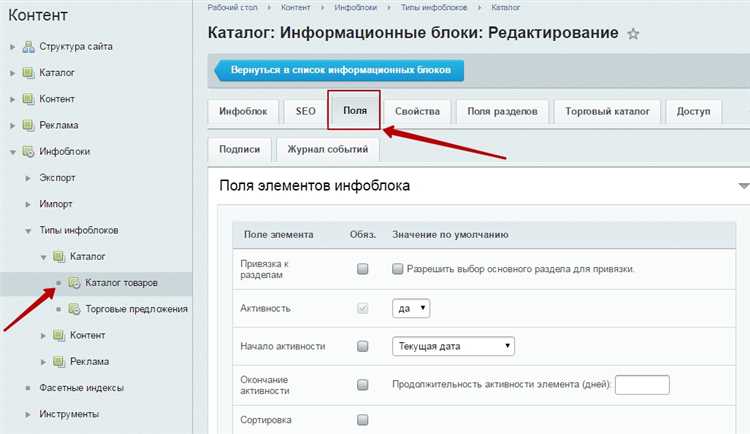The image size is (750, 434).
Task: Toggle required checkbox for Окончание активности
Action: tap(363, 385)
